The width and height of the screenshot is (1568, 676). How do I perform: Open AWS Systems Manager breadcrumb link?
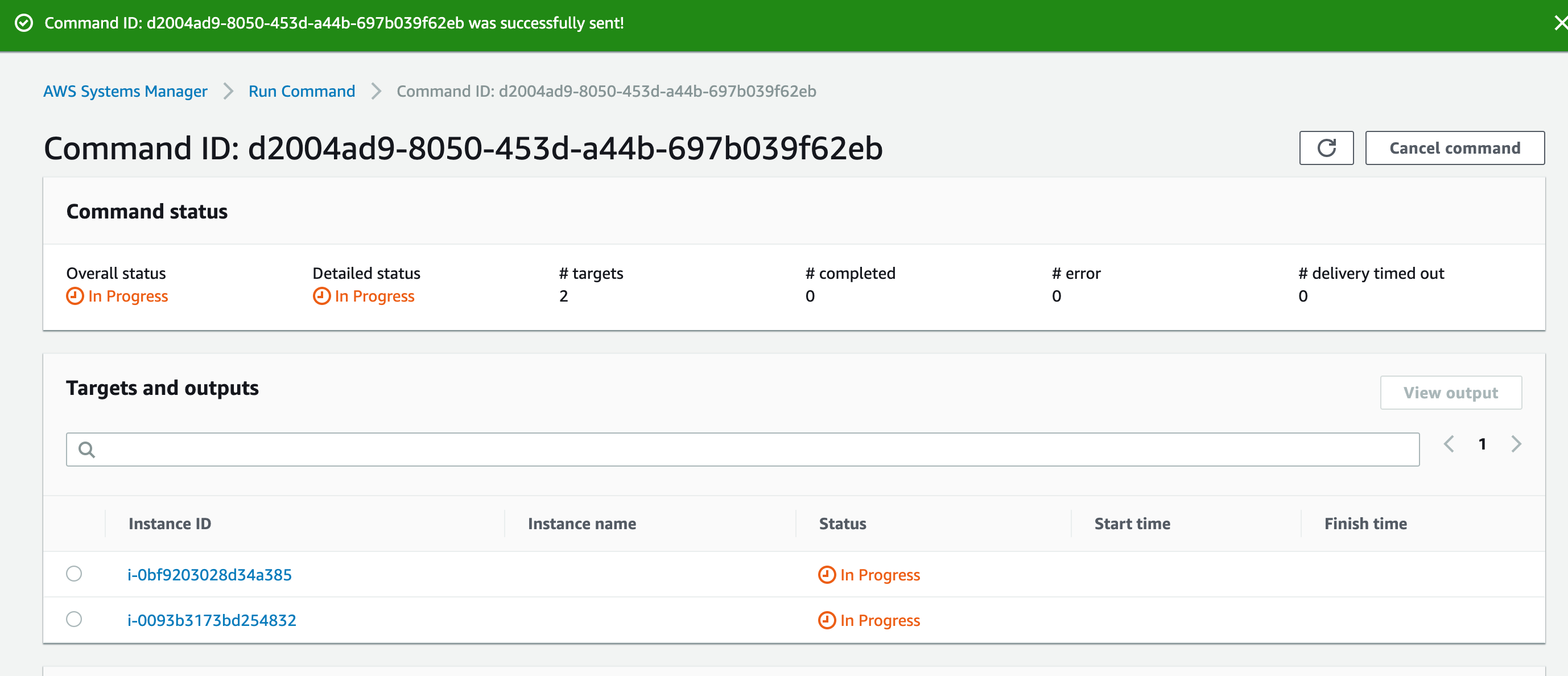click(x=125, y=92)
